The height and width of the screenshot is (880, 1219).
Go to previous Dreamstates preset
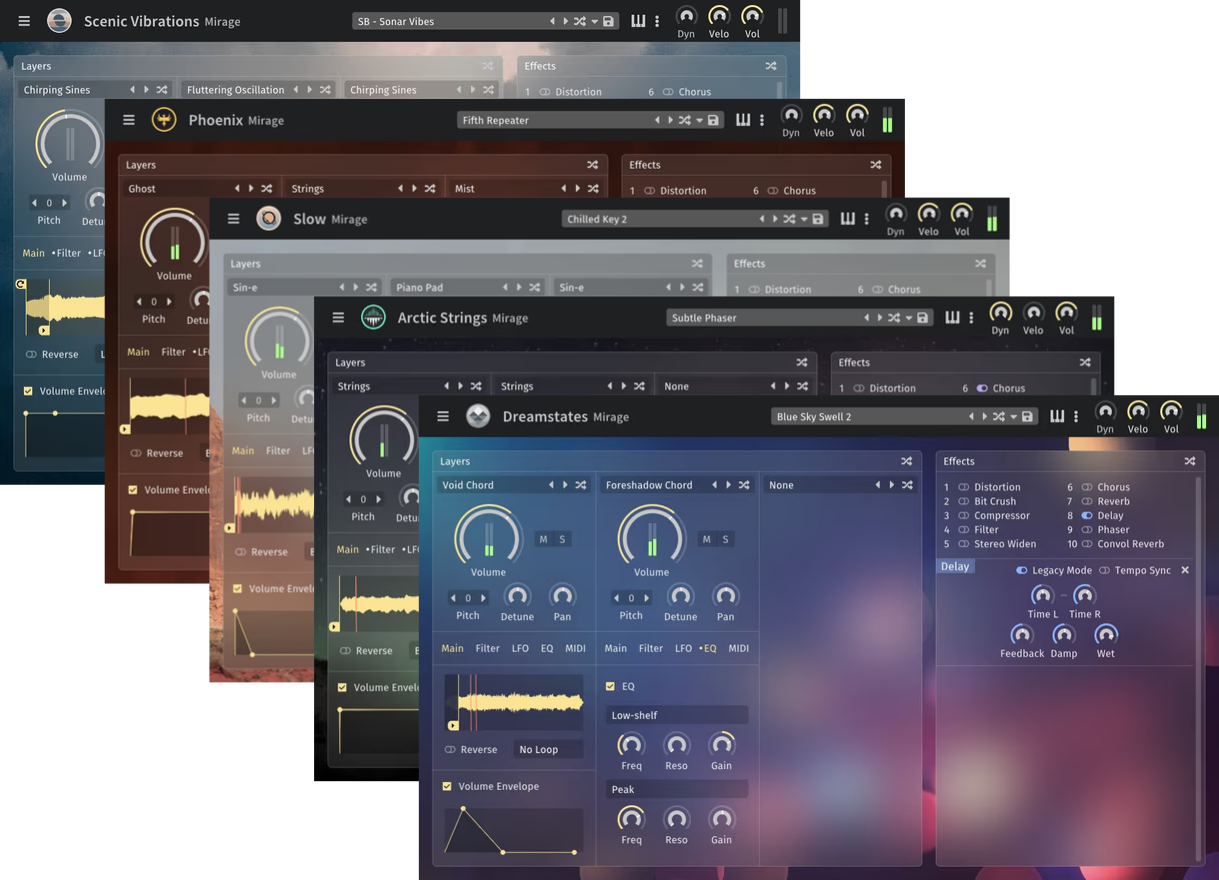click(x=971, y=417)
